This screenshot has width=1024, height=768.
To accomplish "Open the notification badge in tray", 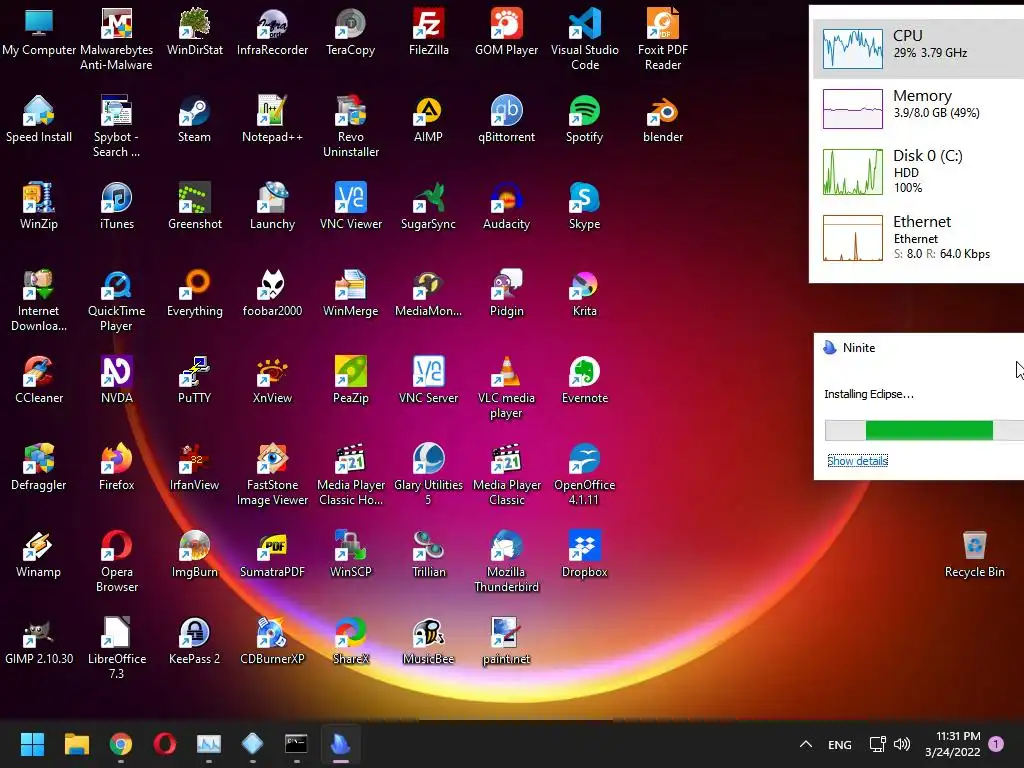I will click(996, 743).
